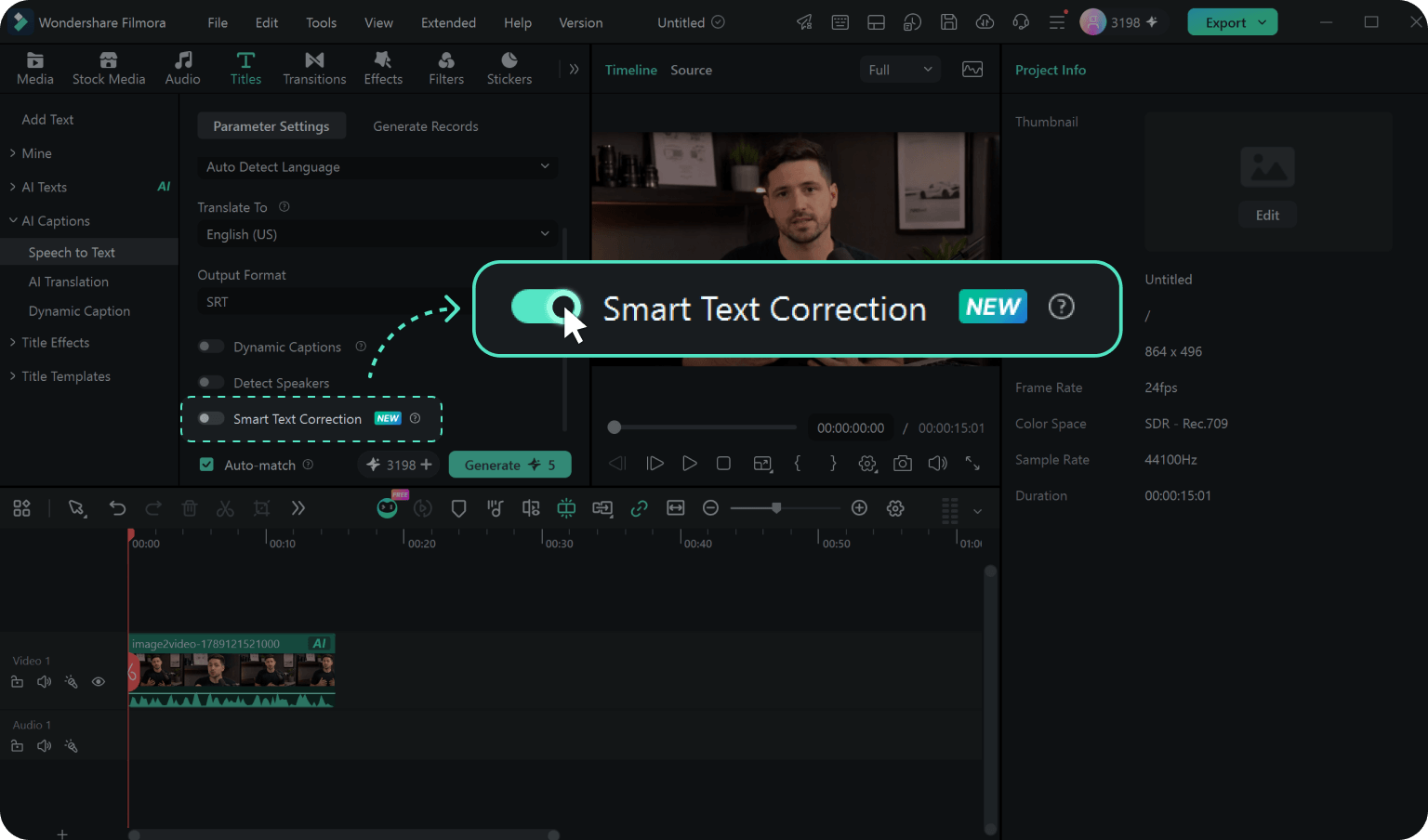Zoom in timeline with plus icon

pos(859,508)
